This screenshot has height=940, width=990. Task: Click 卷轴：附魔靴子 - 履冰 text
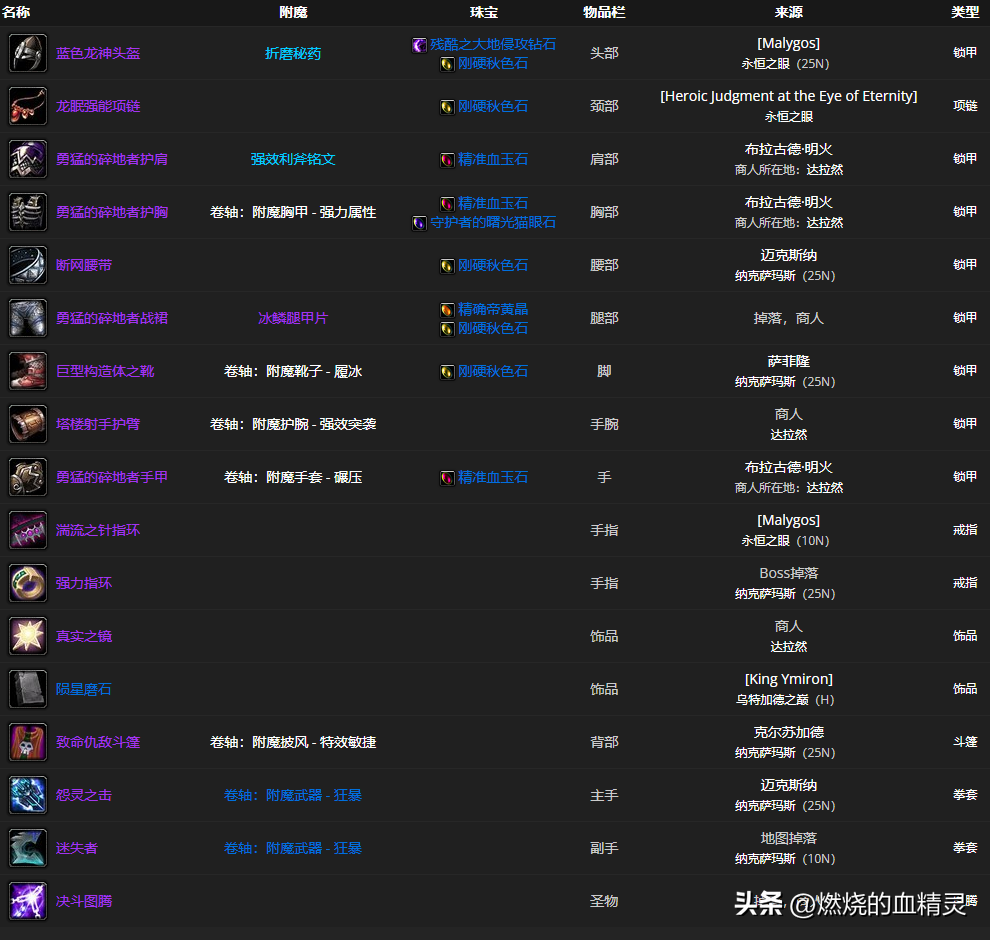pyautogui.click(x=293, y=371)
